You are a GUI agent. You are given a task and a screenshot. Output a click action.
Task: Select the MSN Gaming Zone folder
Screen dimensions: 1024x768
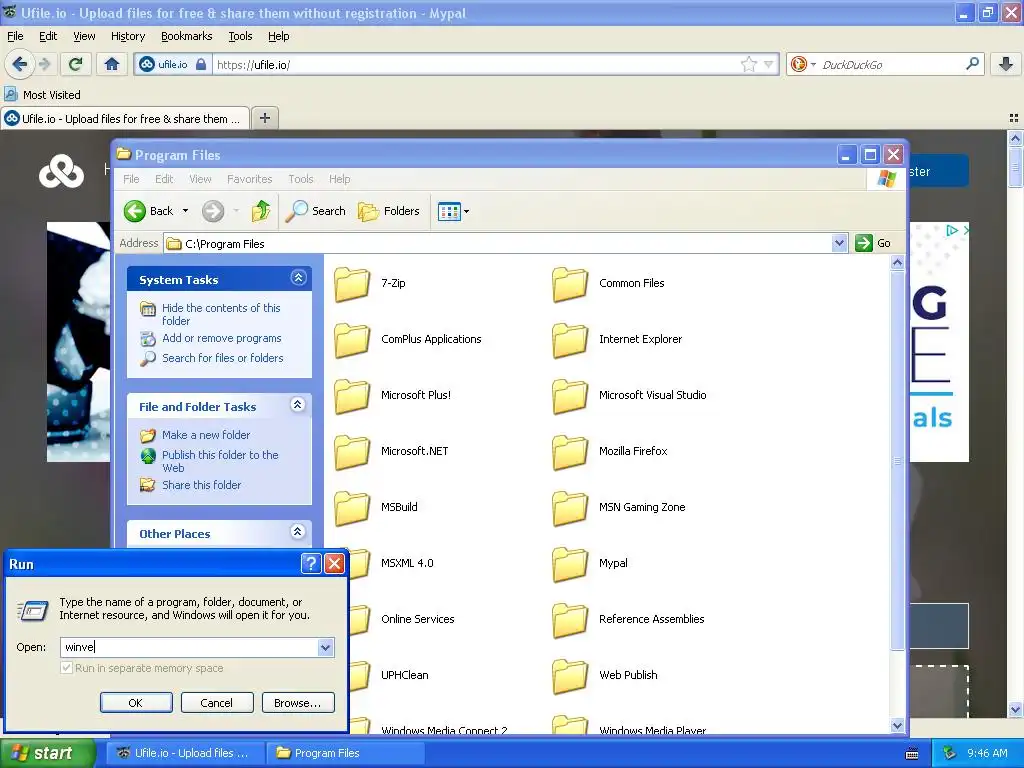[x=619, y=508]
